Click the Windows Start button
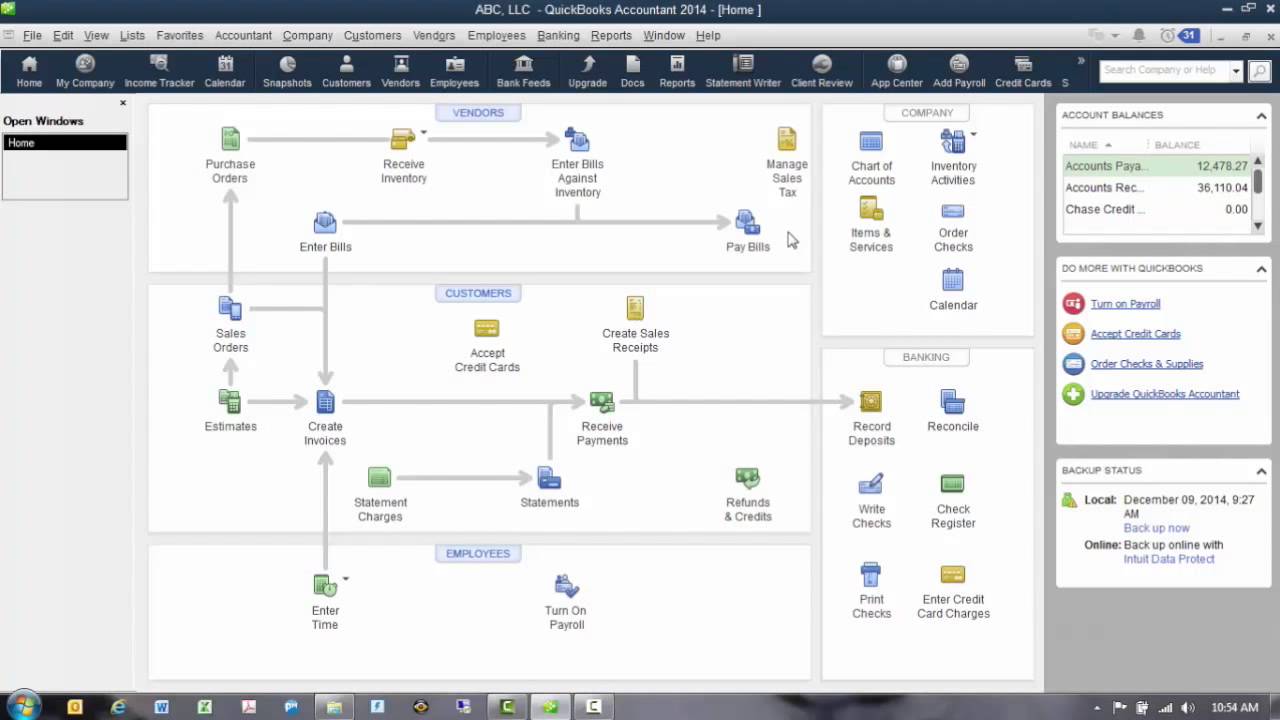Viewport: 1280px width, 720px height. point(23,706)
